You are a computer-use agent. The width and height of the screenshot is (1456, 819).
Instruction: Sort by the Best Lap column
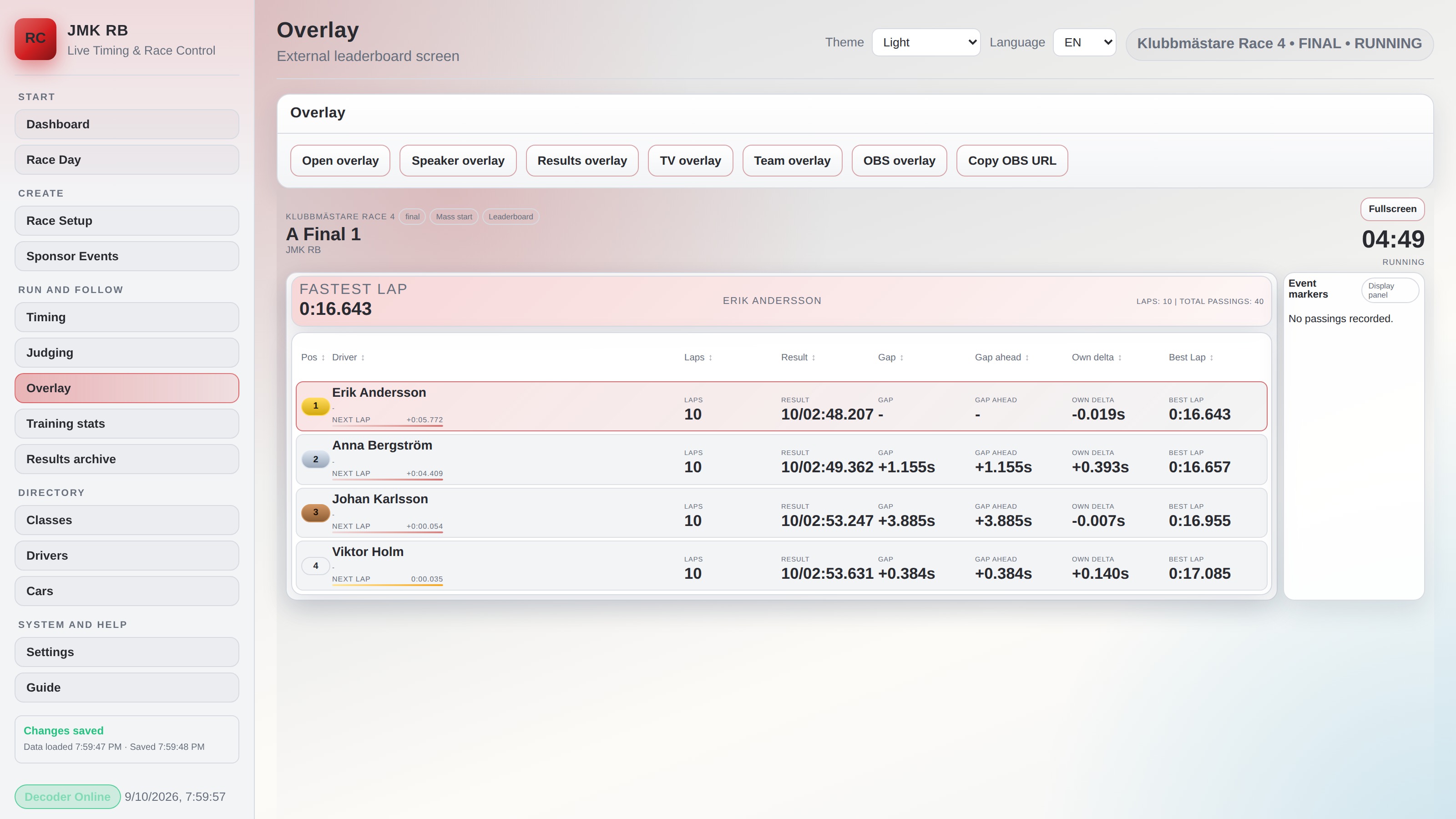[1191, 357]
